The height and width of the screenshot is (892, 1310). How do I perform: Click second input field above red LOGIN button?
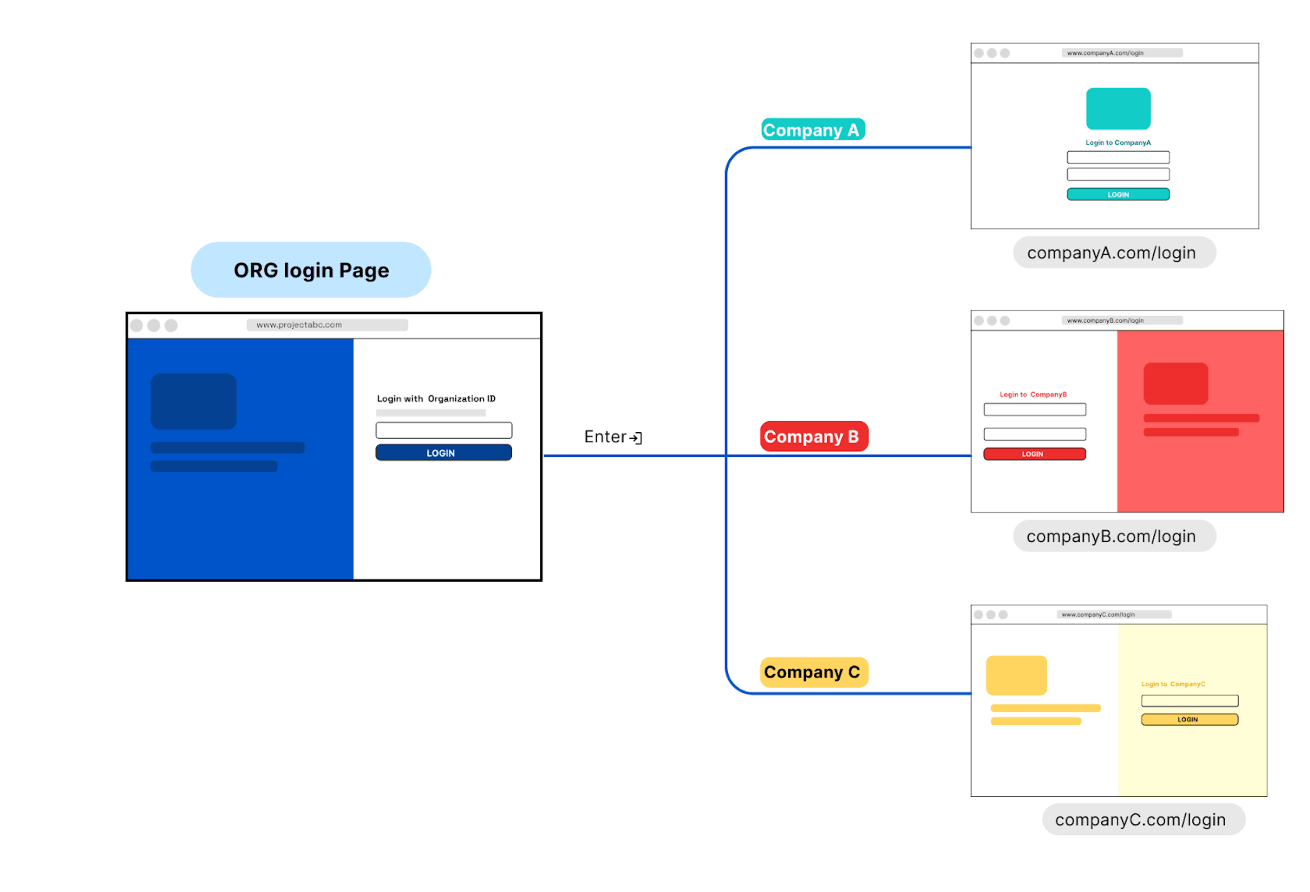point(1034,434)
